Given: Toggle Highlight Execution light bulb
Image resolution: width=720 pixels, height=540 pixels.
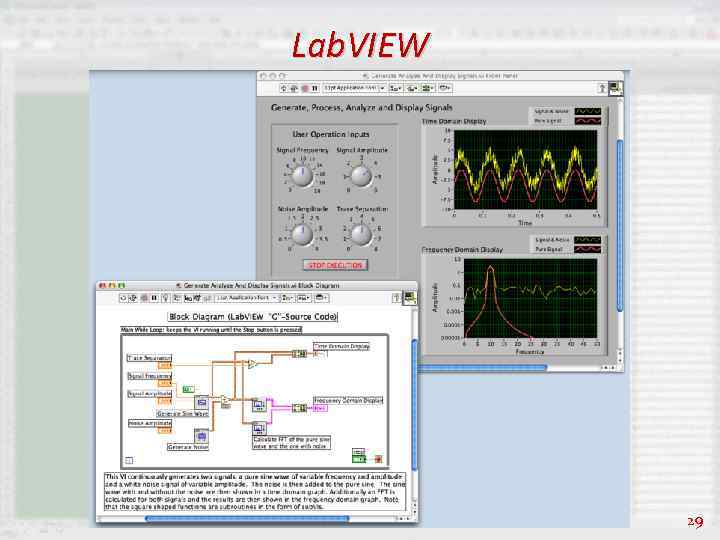Looking at the screenshot, I should coord(166,298).
